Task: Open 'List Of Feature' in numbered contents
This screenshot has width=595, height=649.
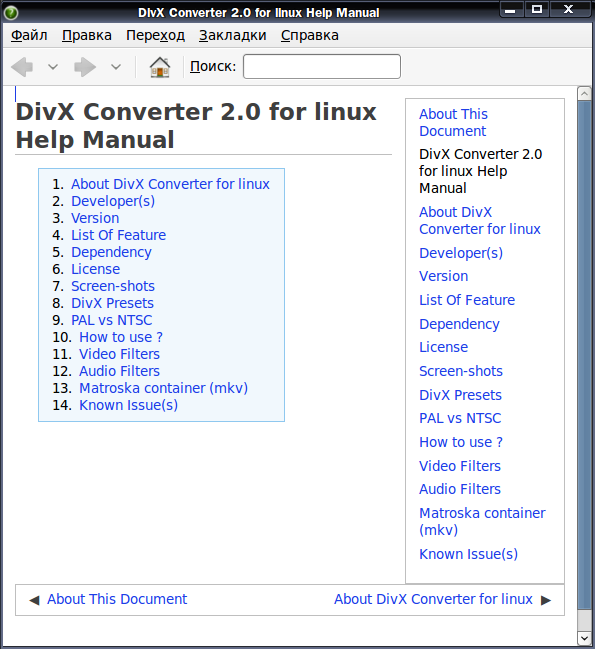Action: pos(118,235)
